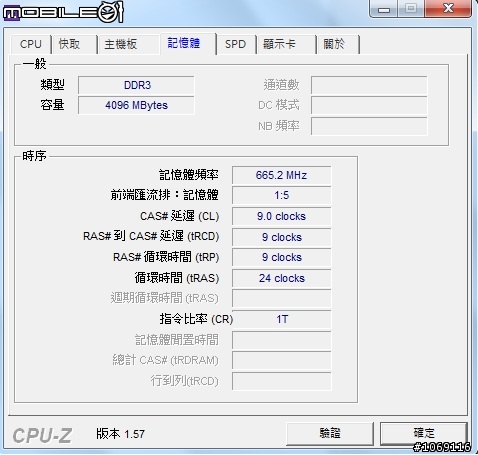Image resolution: width=478 pixels, height=455 pixels.
Task: Click the empty 記憶體閒置時間 field
Action: pos(282,340)
